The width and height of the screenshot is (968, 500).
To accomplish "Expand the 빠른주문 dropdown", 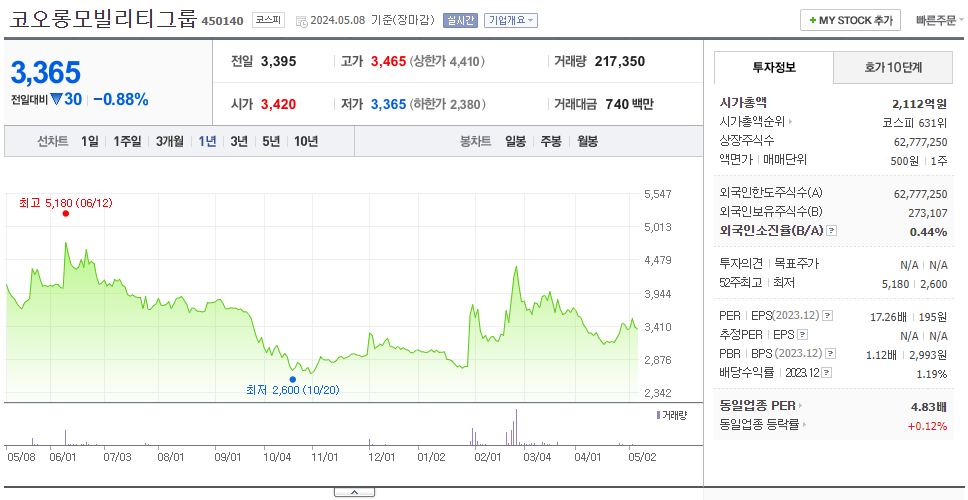I will 940,20.
